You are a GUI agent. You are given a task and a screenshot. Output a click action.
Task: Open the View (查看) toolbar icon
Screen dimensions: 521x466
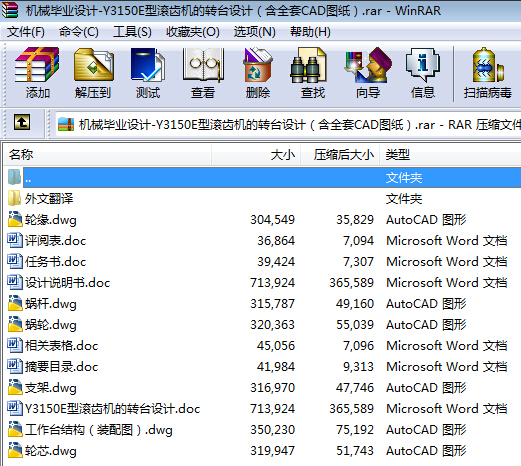203,65
